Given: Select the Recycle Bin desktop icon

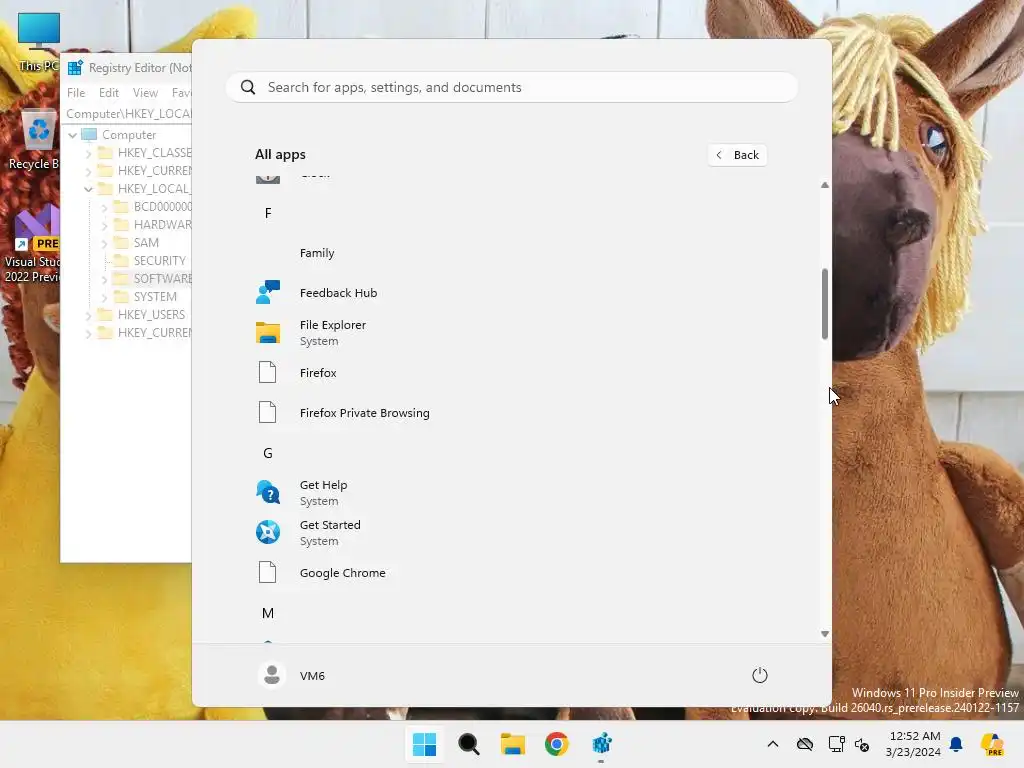Looking at the screenshot, I should tap(34, 140).
